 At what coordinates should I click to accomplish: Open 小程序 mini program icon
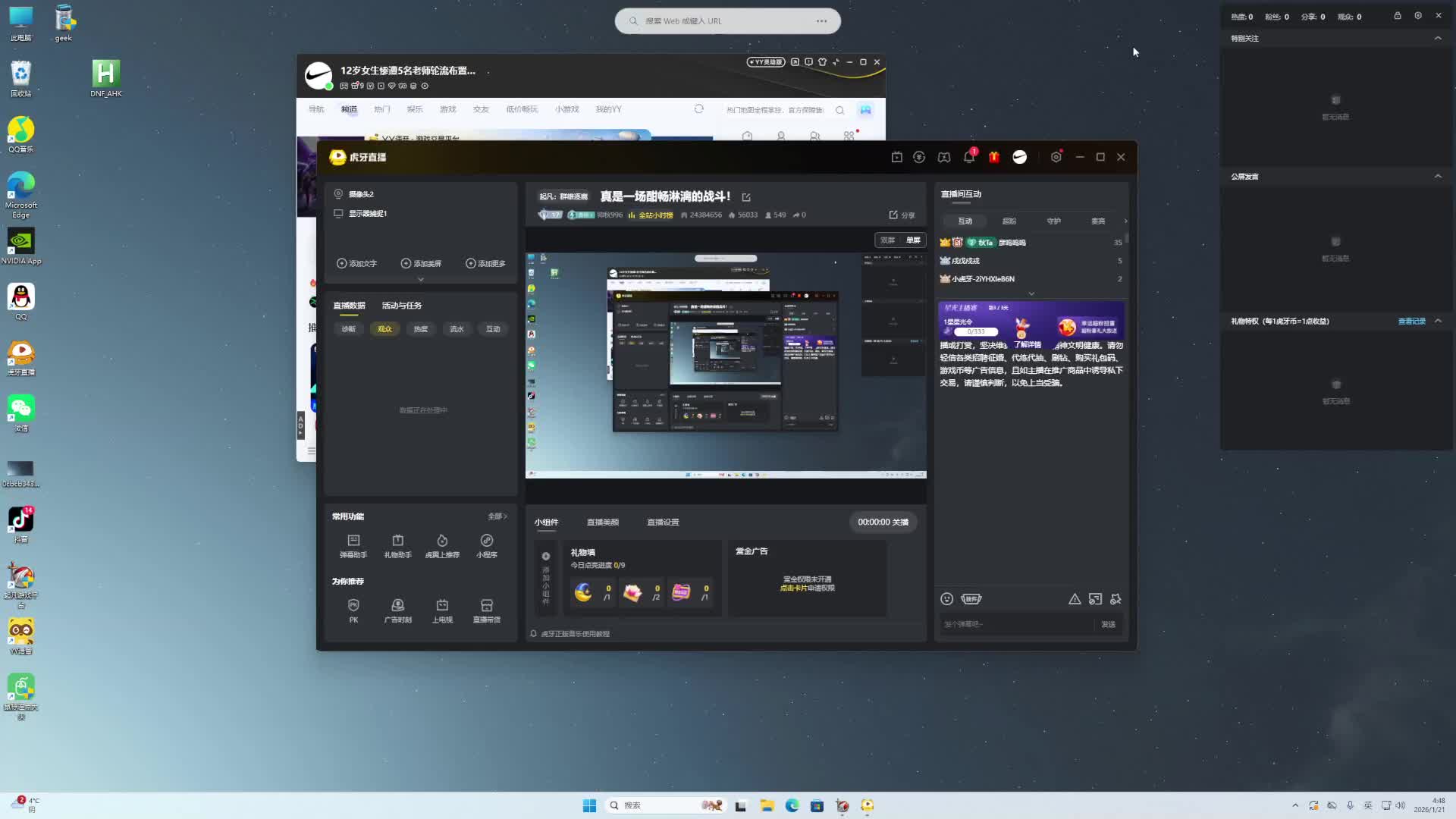pyautogui.click(x=486, y=546)
